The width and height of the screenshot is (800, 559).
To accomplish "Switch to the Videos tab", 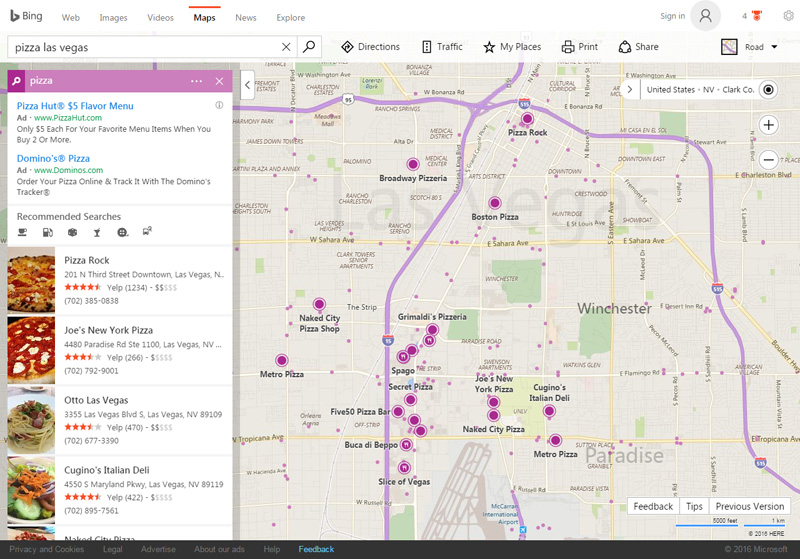I will point(160,17).
